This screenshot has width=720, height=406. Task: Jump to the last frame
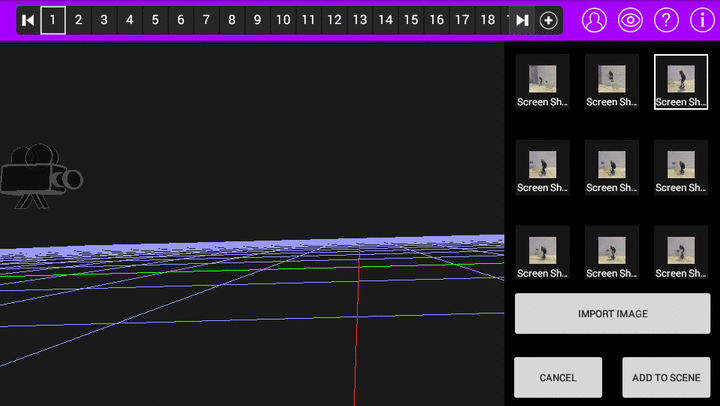point(522,20)
